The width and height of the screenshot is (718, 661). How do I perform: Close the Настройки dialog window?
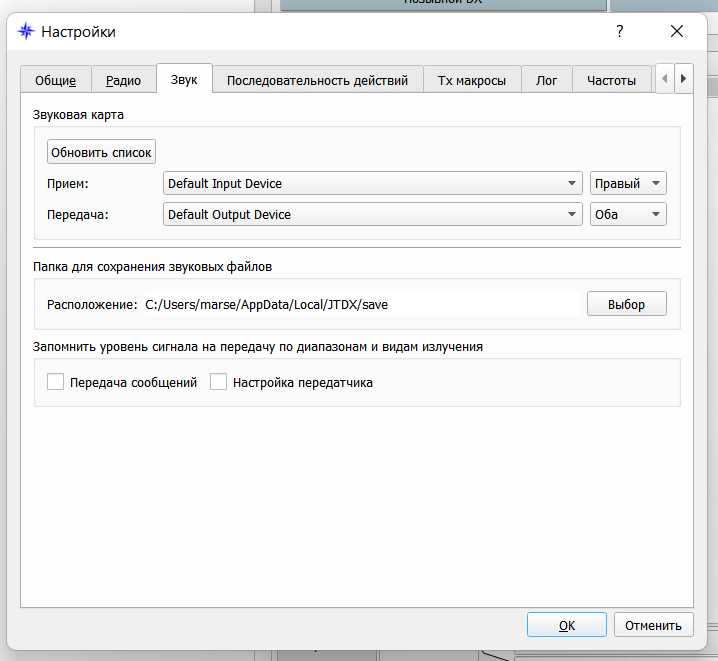click(x=677, y=31)
